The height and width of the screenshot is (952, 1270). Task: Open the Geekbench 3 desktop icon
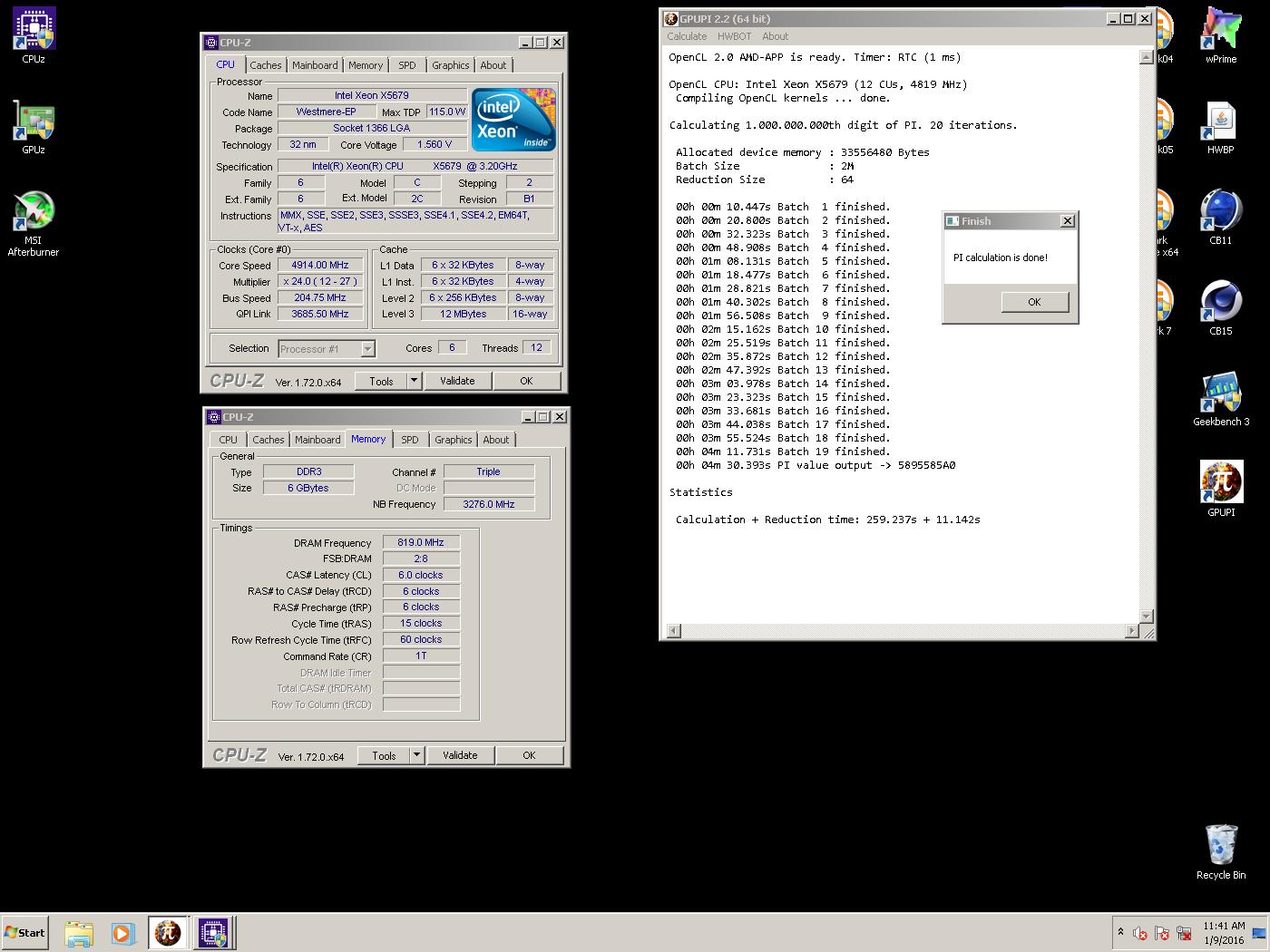coord(1220,399)
